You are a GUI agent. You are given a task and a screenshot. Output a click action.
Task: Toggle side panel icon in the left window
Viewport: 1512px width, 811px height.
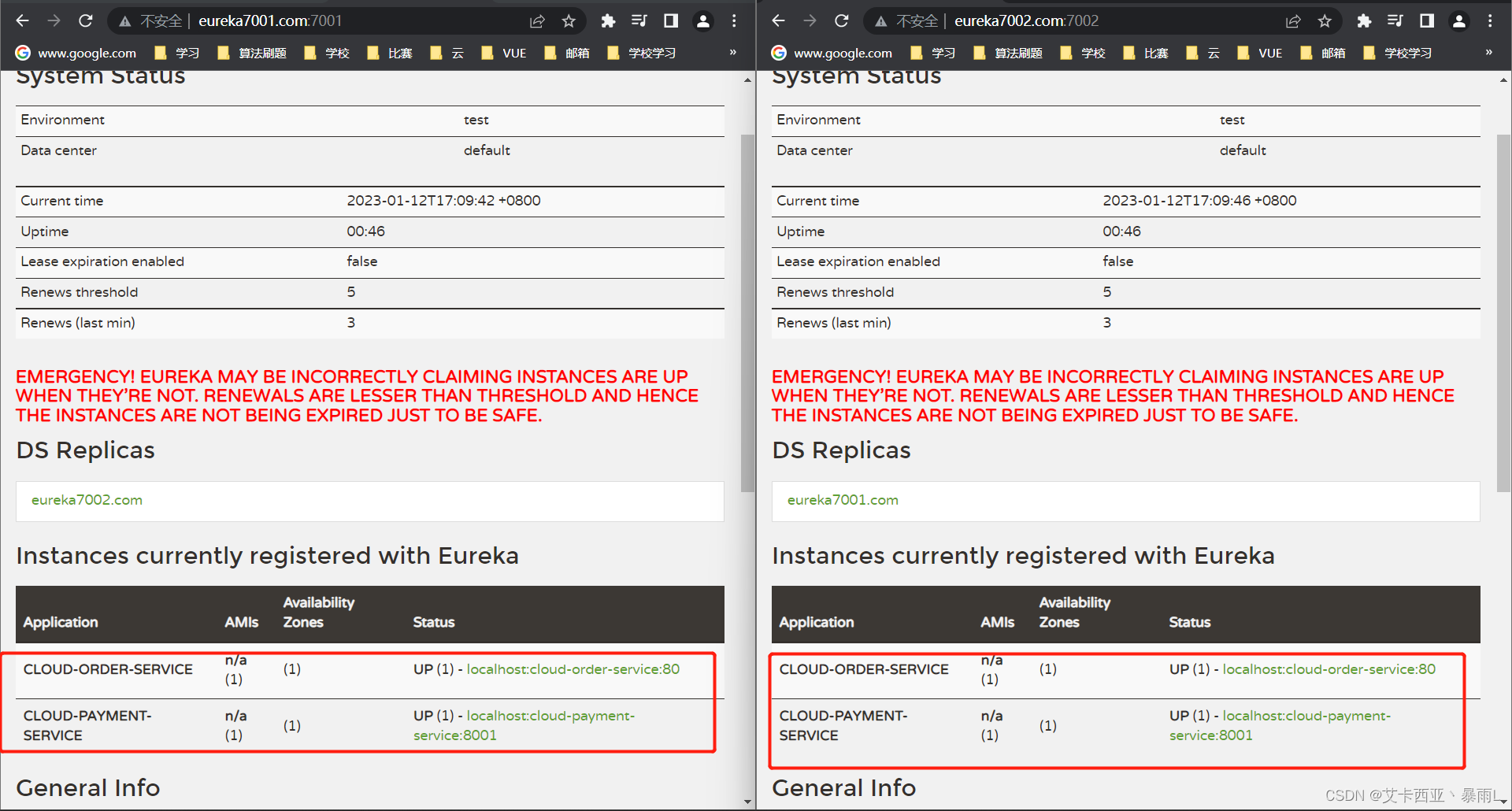pyautogui.click(x=671, y=21)
